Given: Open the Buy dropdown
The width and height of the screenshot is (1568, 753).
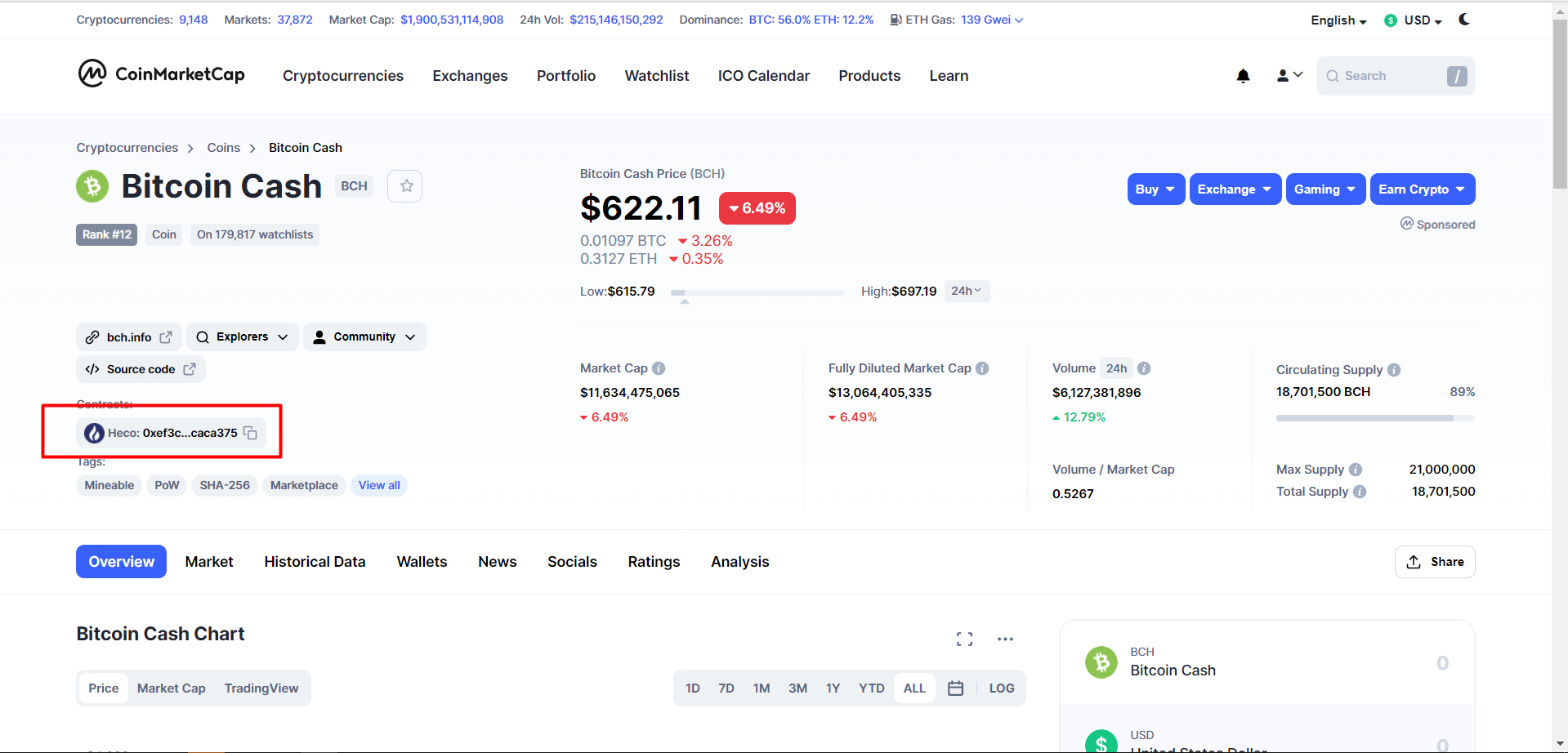Looking at the screenshot, I should click(x=1156, y=189).
